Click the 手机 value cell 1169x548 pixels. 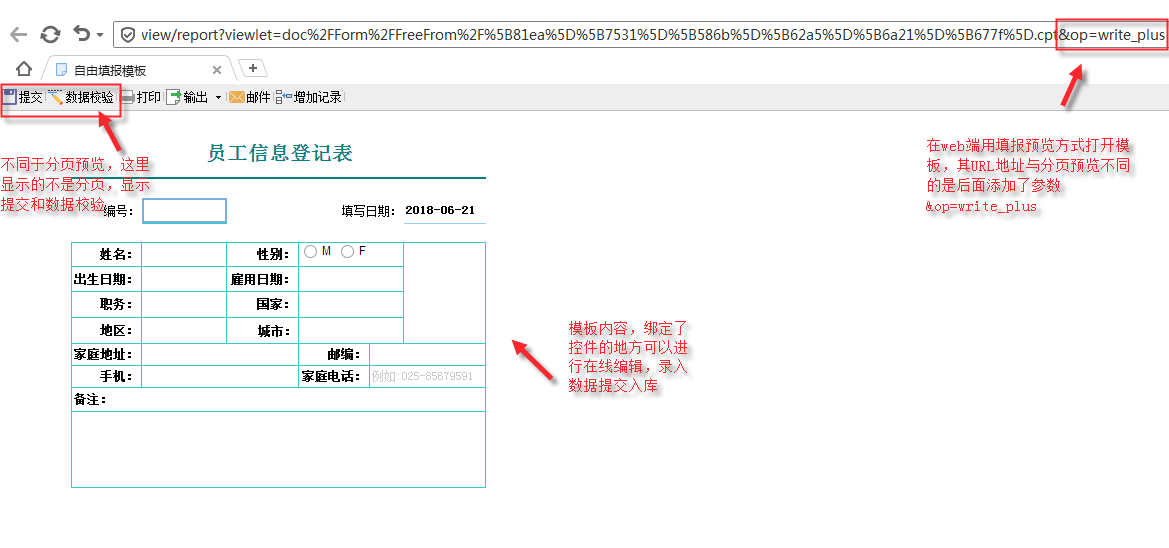click(220, 377)
